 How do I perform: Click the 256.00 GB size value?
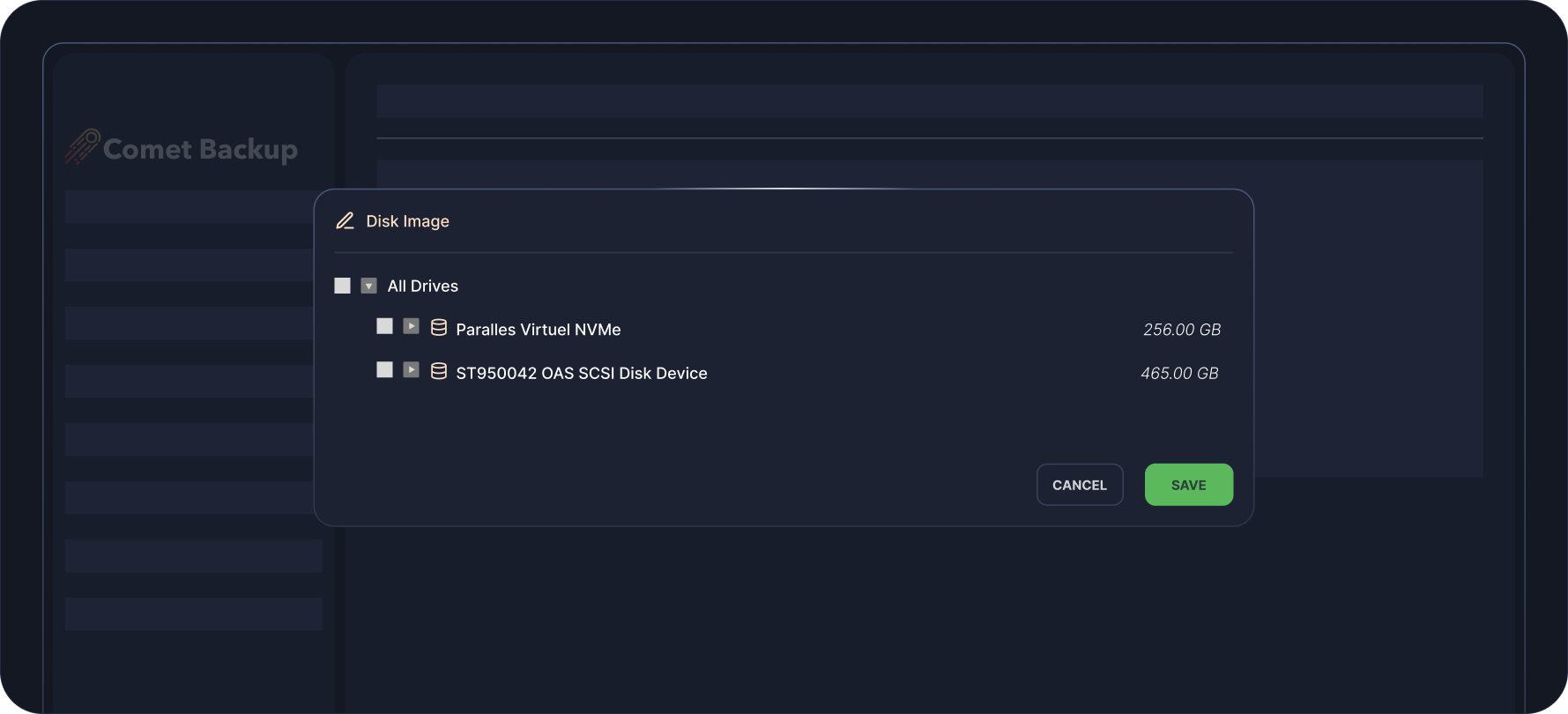[1182, 330]
